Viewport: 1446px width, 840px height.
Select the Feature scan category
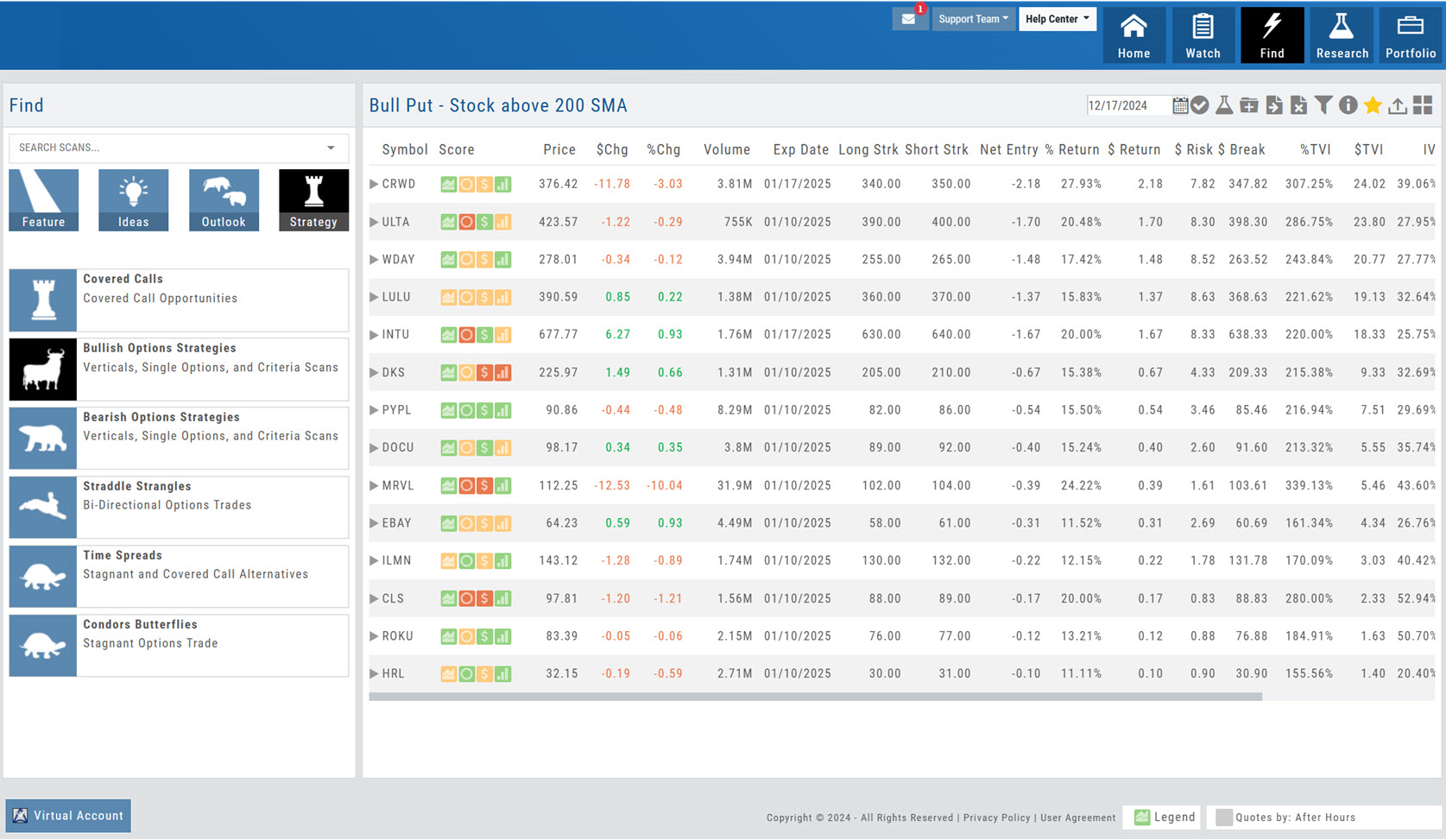(43, 199)
